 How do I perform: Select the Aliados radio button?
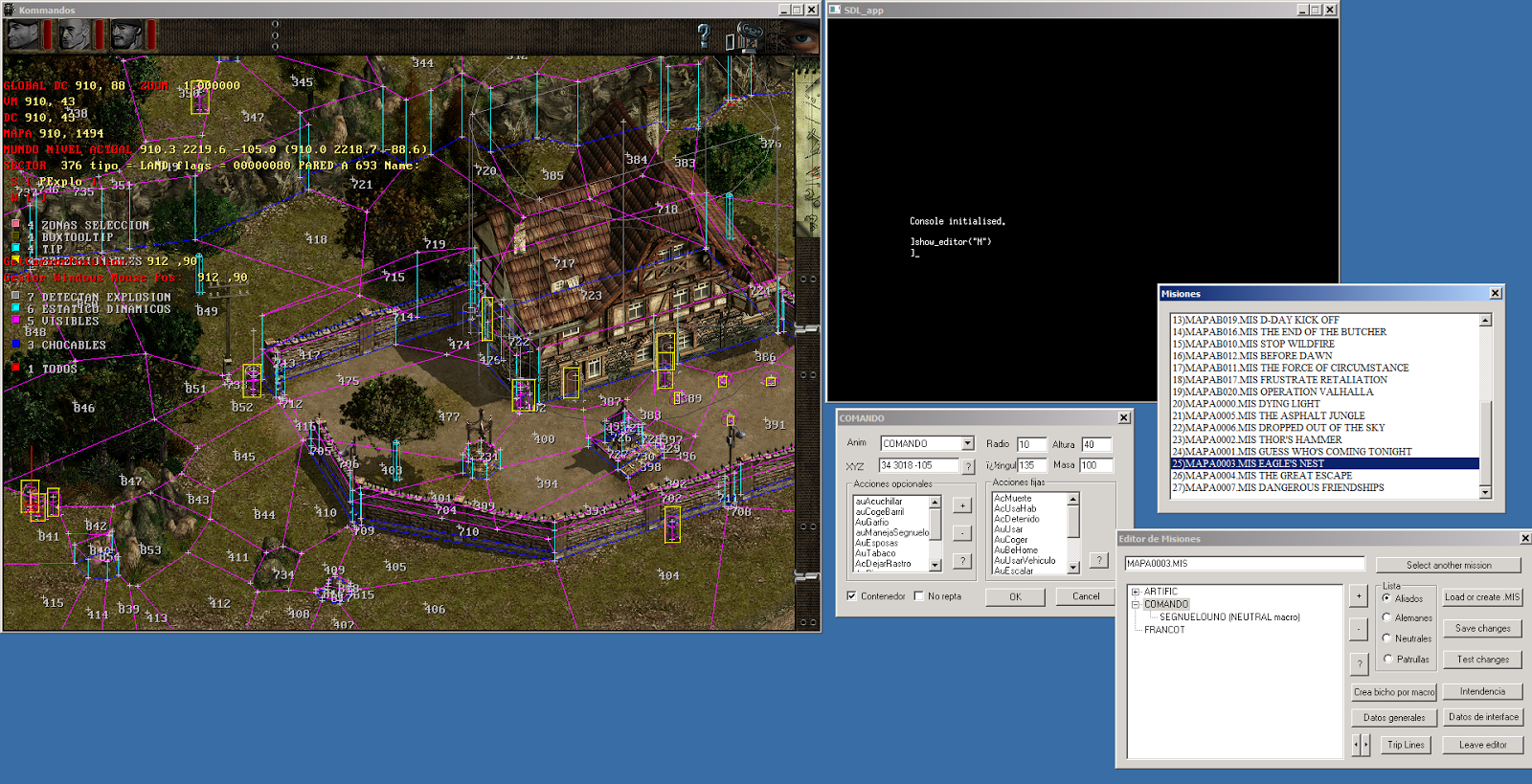[x=1386, y=598]
